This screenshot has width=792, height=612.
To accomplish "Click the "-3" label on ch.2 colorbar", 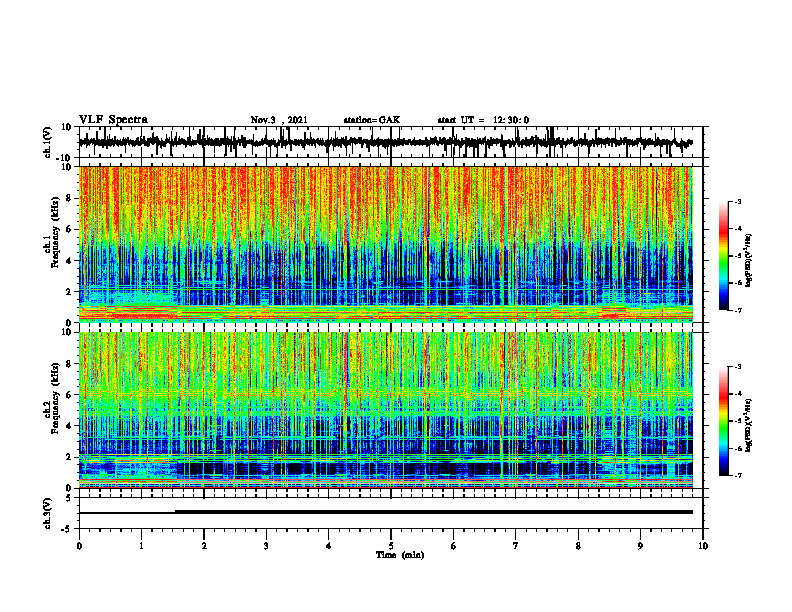I will (x=738, y=367).
